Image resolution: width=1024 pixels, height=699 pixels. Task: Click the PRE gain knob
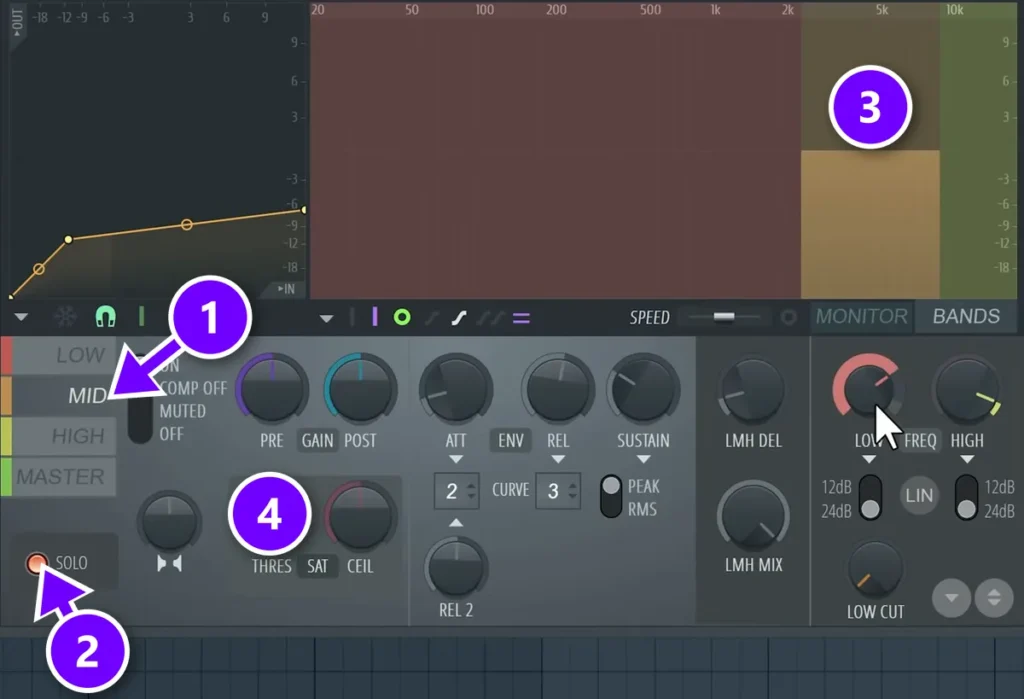(272, 389)
